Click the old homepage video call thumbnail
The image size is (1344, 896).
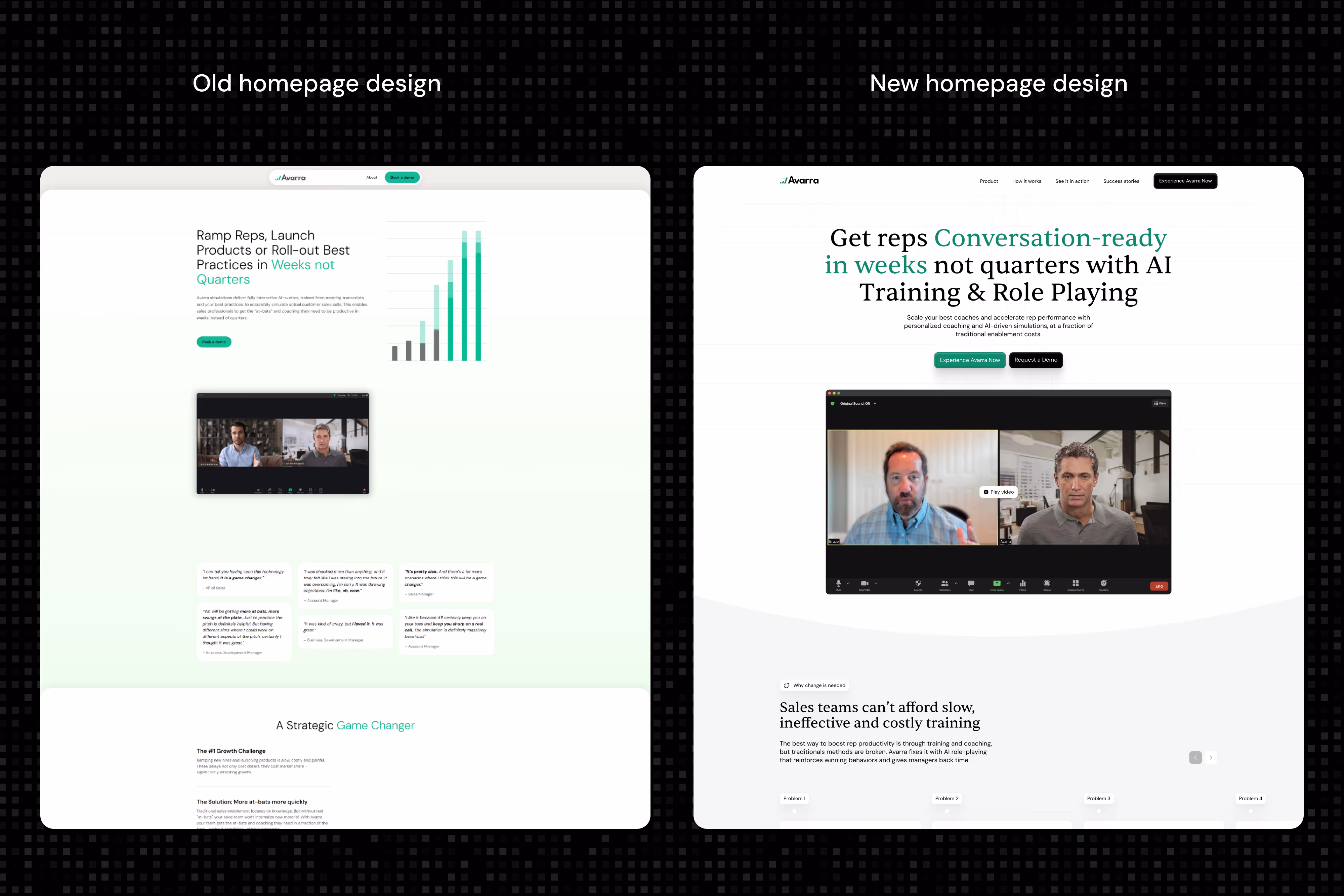[x=283, y=443]
